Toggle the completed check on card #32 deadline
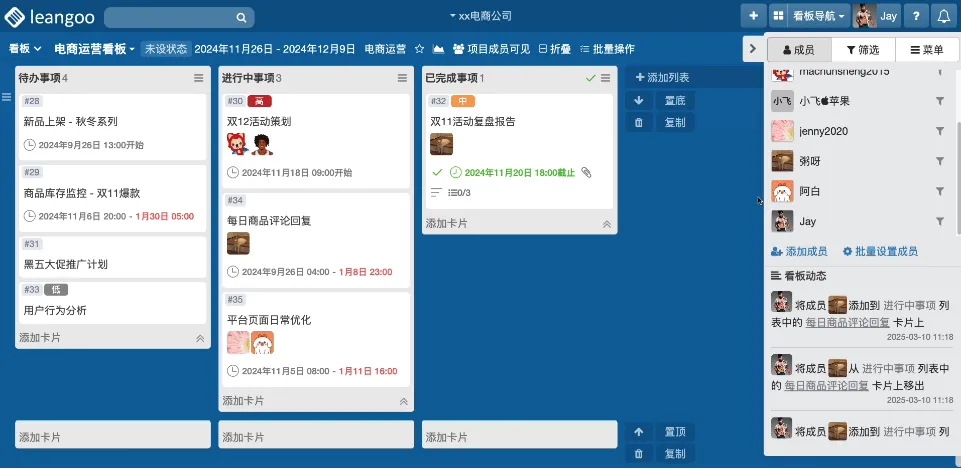 pyautogui.click(x=437, y=172)
